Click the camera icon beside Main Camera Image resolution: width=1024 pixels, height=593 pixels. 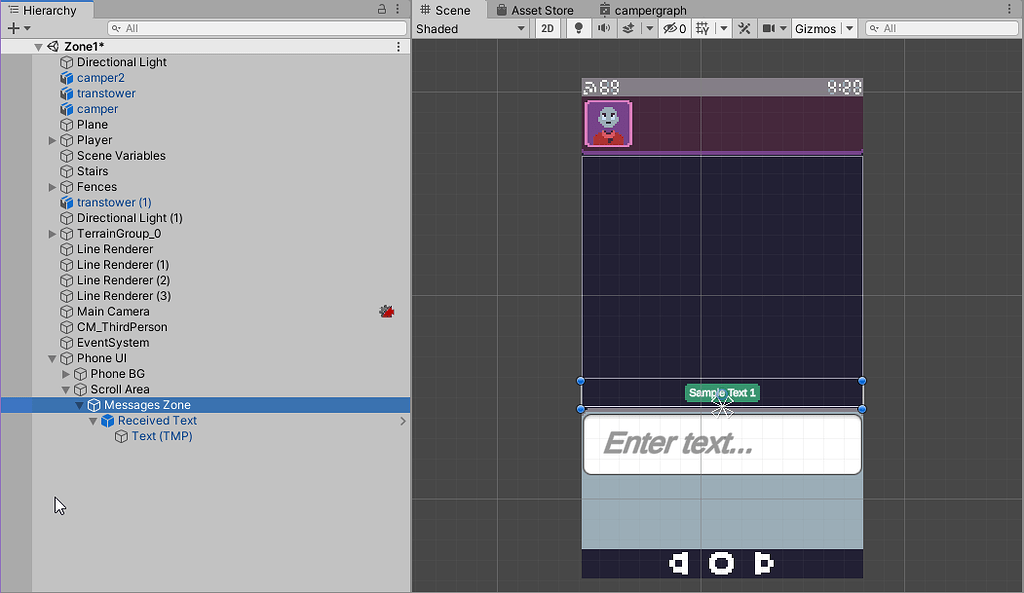coord(386,311)
